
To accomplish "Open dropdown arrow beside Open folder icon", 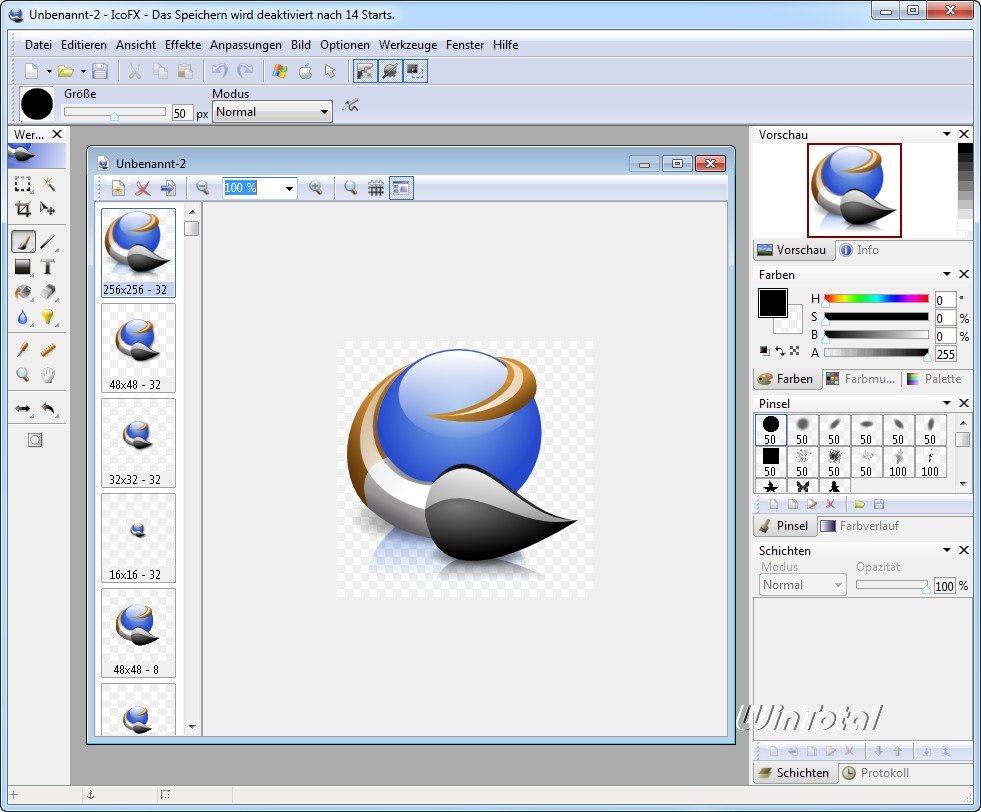I will coord(83,72).
